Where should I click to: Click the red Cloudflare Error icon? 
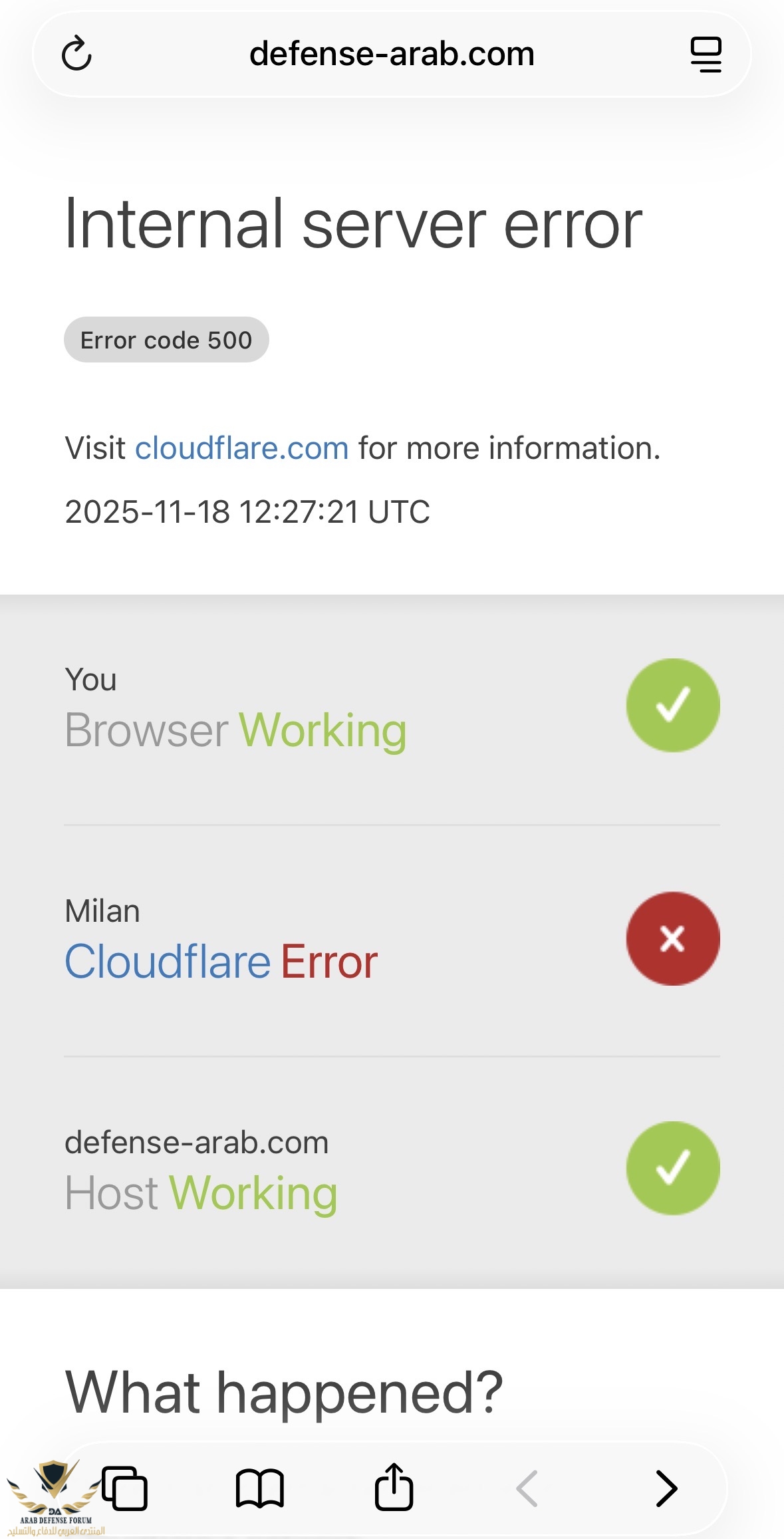tap(672, 938)
